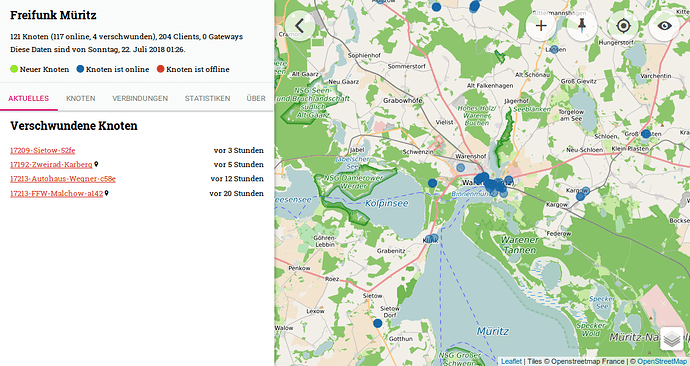Click the 'Verschwundene Knoten' heading

point(74,126)
